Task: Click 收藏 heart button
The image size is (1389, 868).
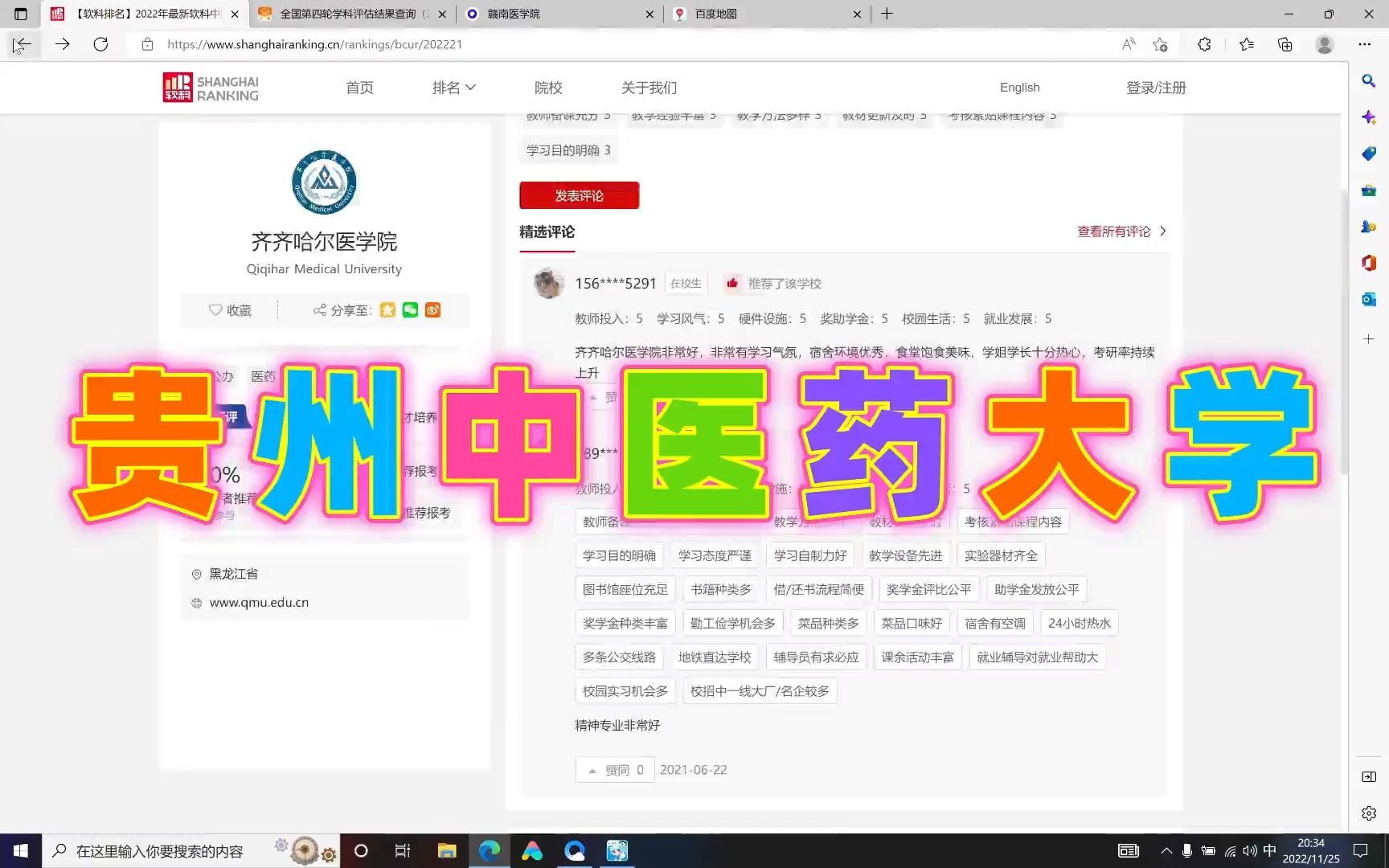Action: click(230, 310)
